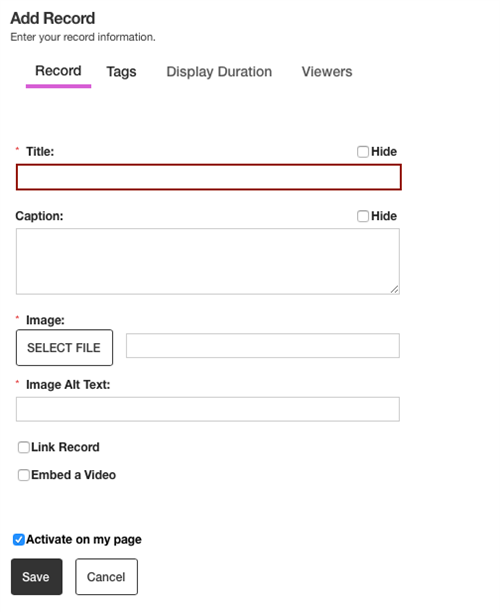Focus the Caption text area
The height and width of the screenshot is (612, 500).
point(208,262)
